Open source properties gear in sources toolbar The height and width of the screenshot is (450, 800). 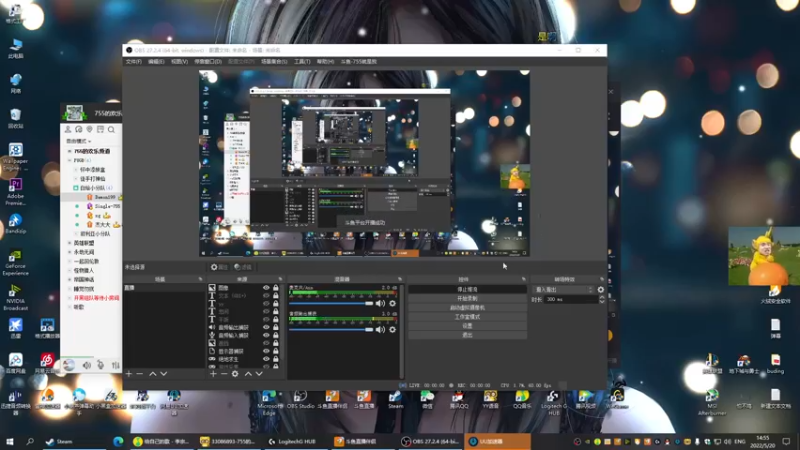(235, 374)
